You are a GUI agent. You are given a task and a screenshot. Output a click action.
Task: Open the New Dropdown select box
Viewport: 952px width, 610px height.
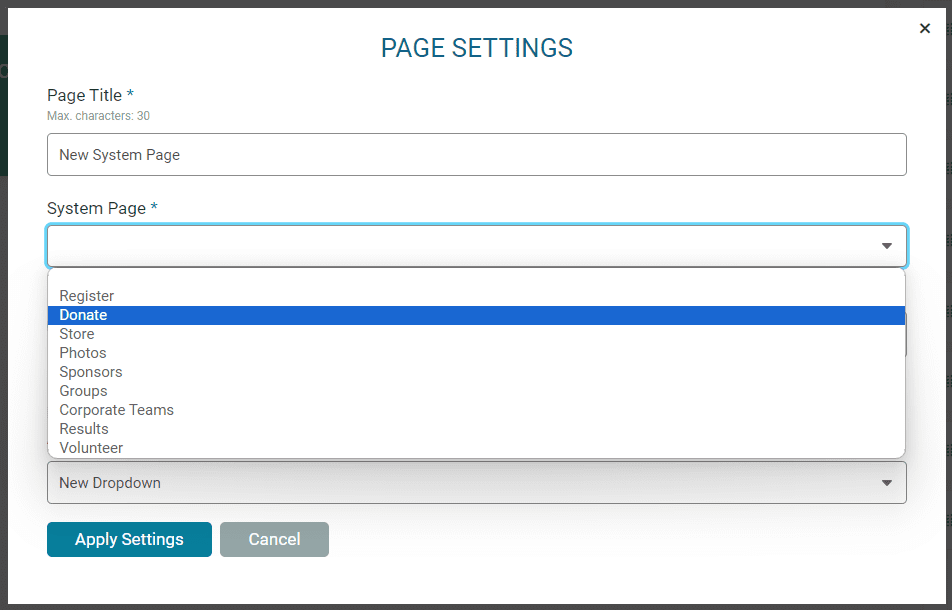point(477,483)
